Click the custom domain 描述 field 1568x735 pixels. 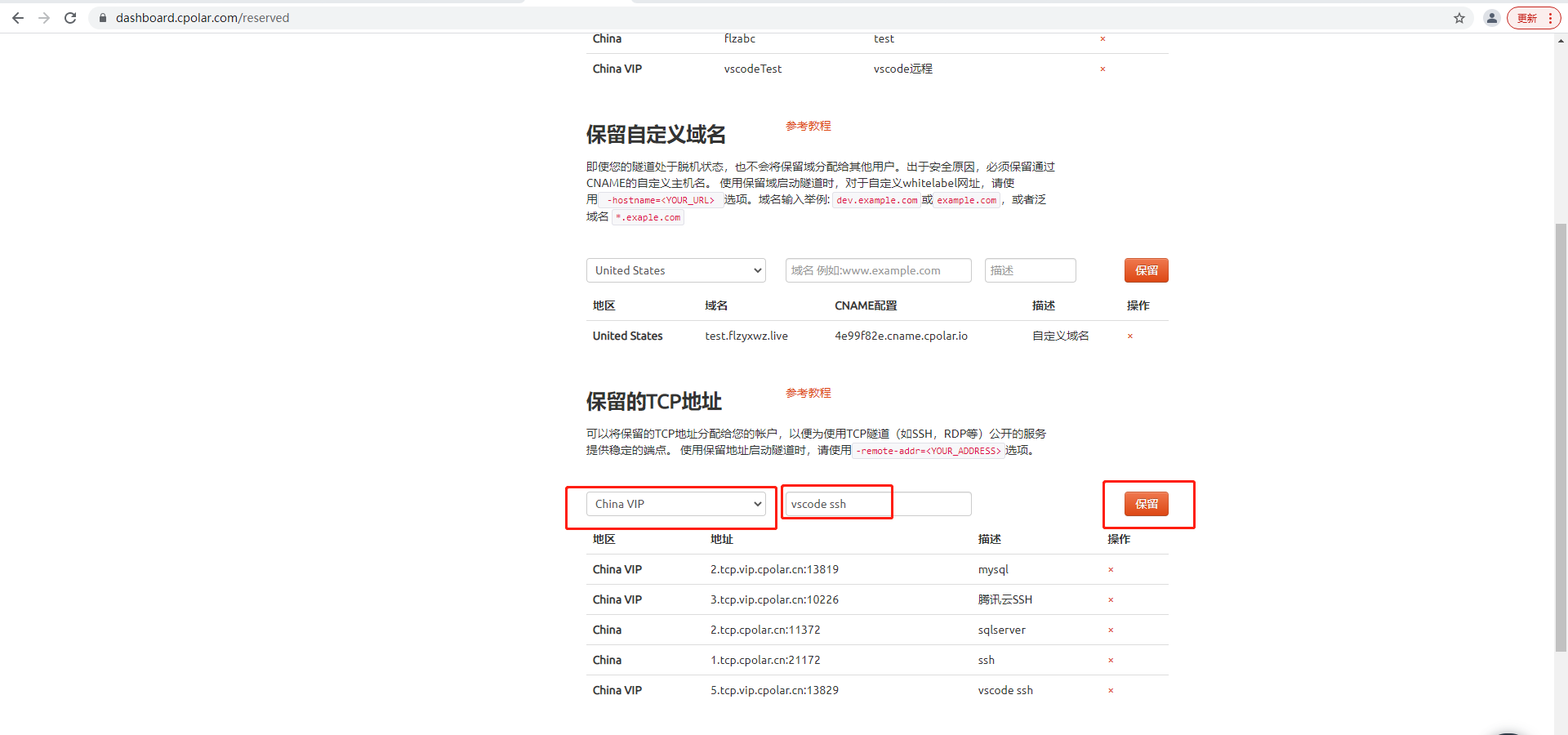1031,270
